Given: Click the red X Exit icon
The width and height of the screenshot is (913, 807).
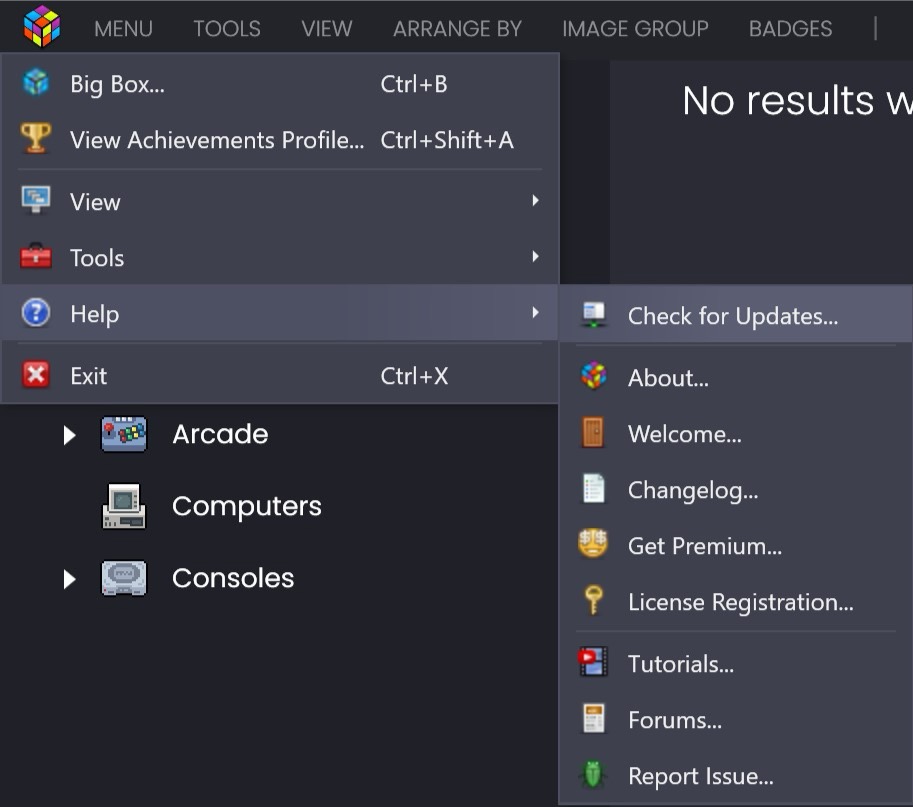Looking at the screenshot, I should click(35, 375).
